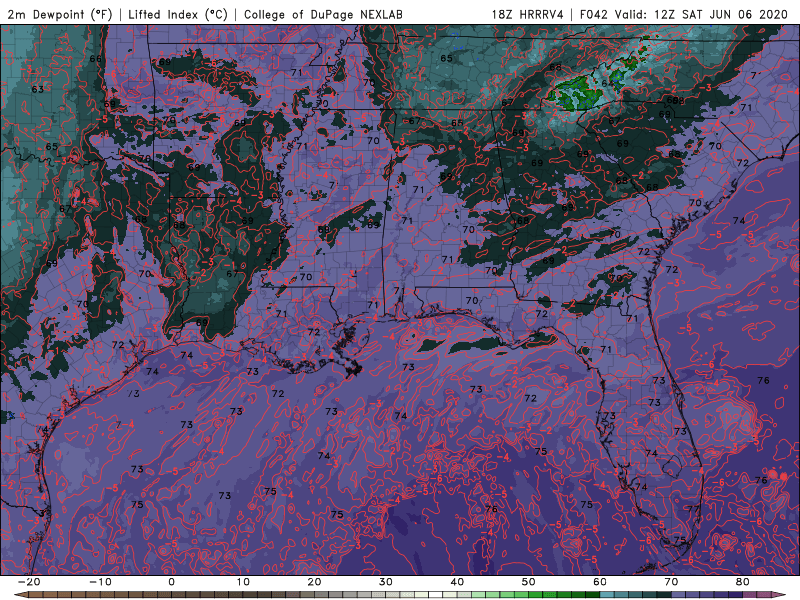800x600 pixels.
Task: Click the '18Z HRRRV4' model run label
Action: pyautogui.click(x=528, y=14)
